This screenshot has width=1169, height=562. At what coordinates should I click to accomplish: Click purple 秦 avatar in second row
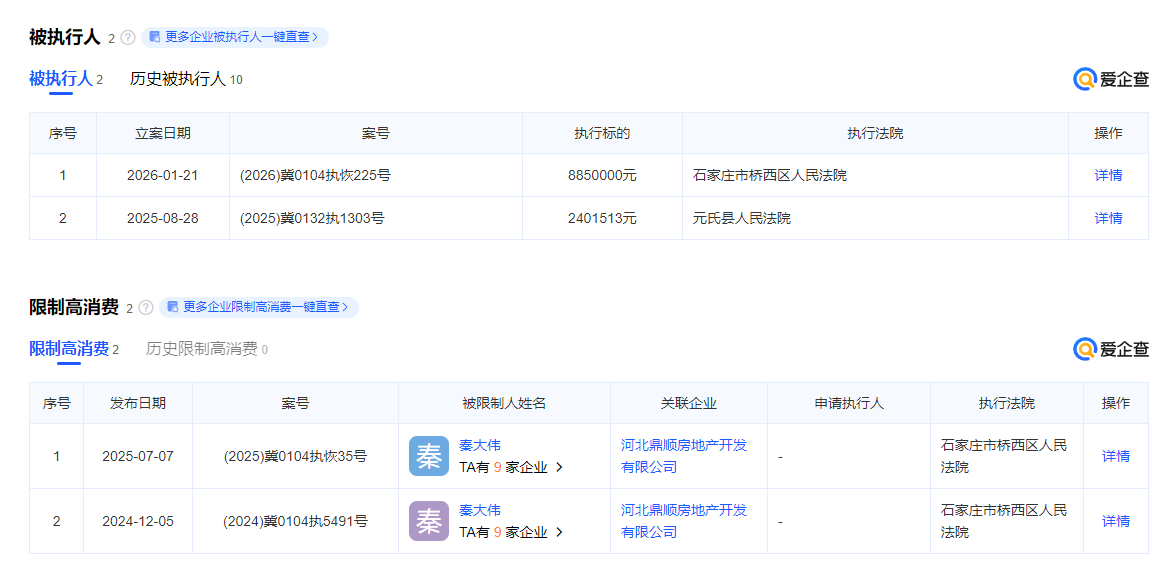pyautogui.click(x=429, y=521)
